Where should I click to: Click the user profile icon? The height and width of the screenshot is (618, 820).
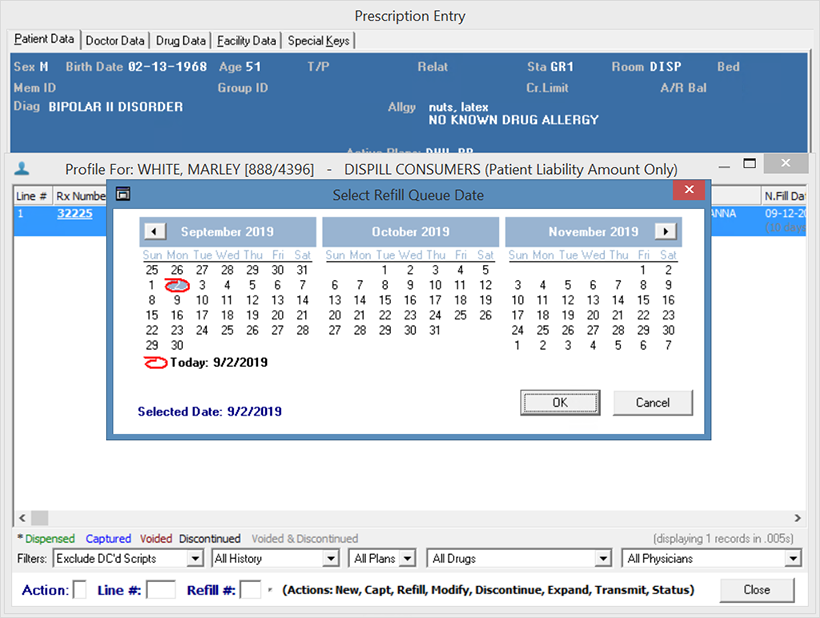(24, 168)
